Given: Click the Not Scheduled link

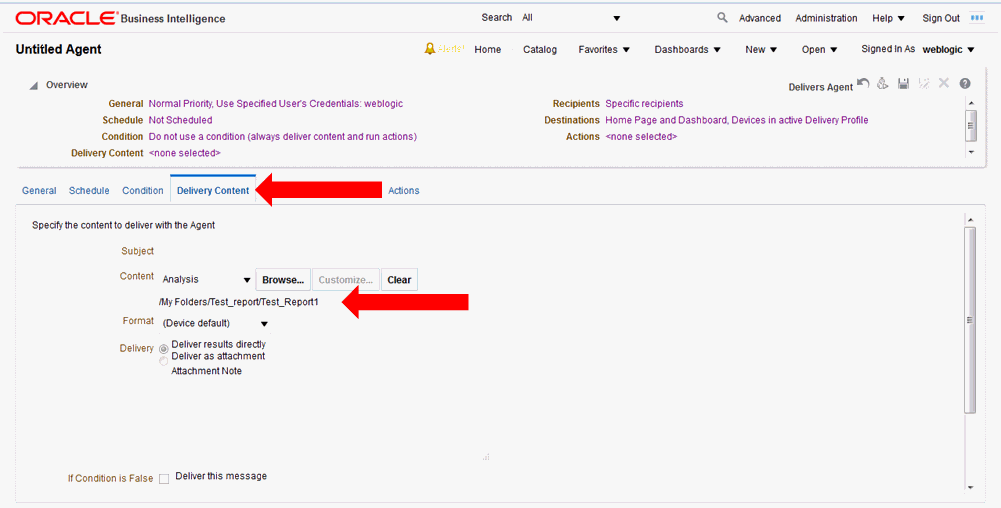Looking at the screenshot, I should [181, 120].
